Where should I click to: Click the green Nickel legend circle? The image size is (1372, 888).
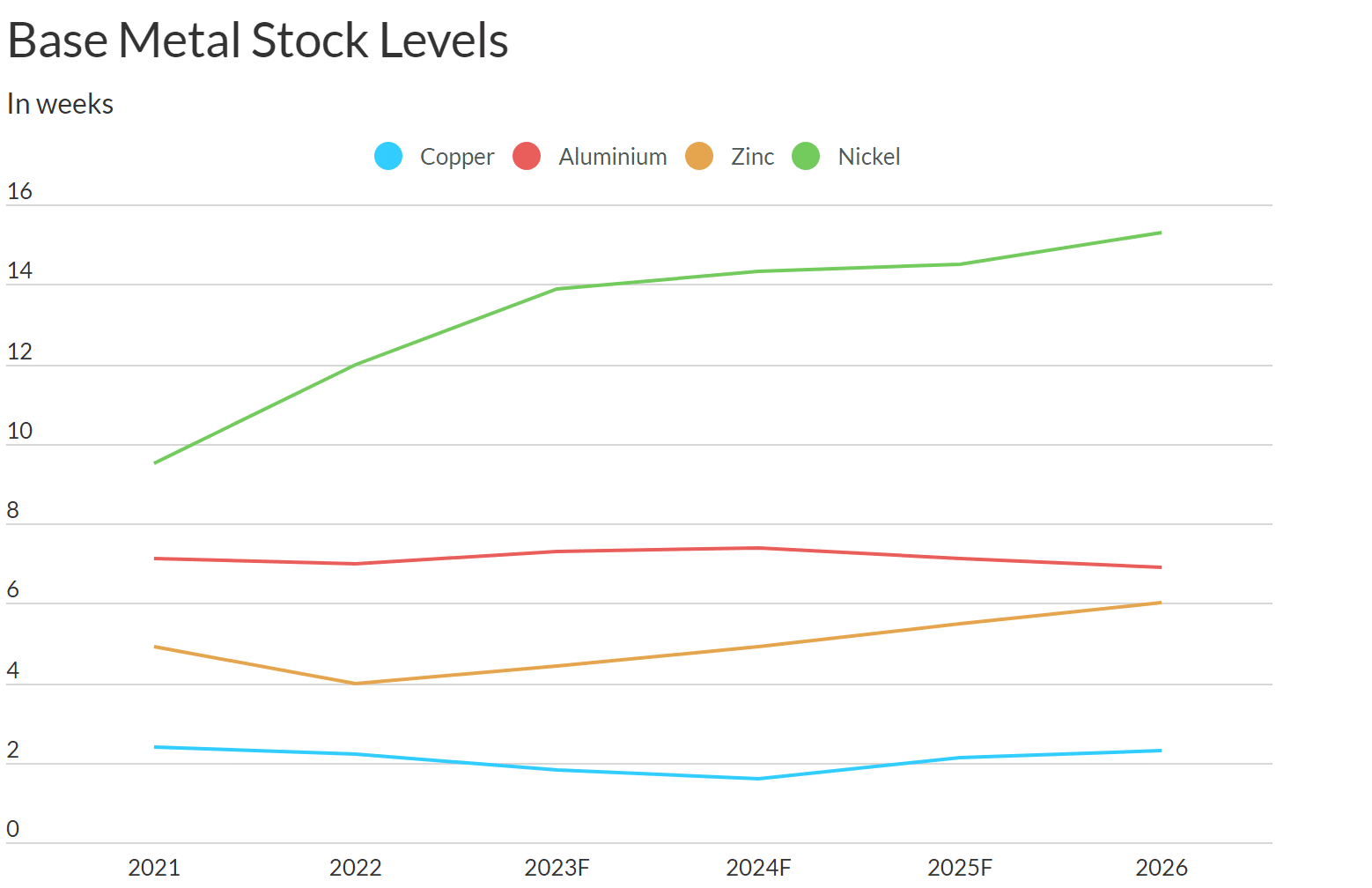pos(806,157)
